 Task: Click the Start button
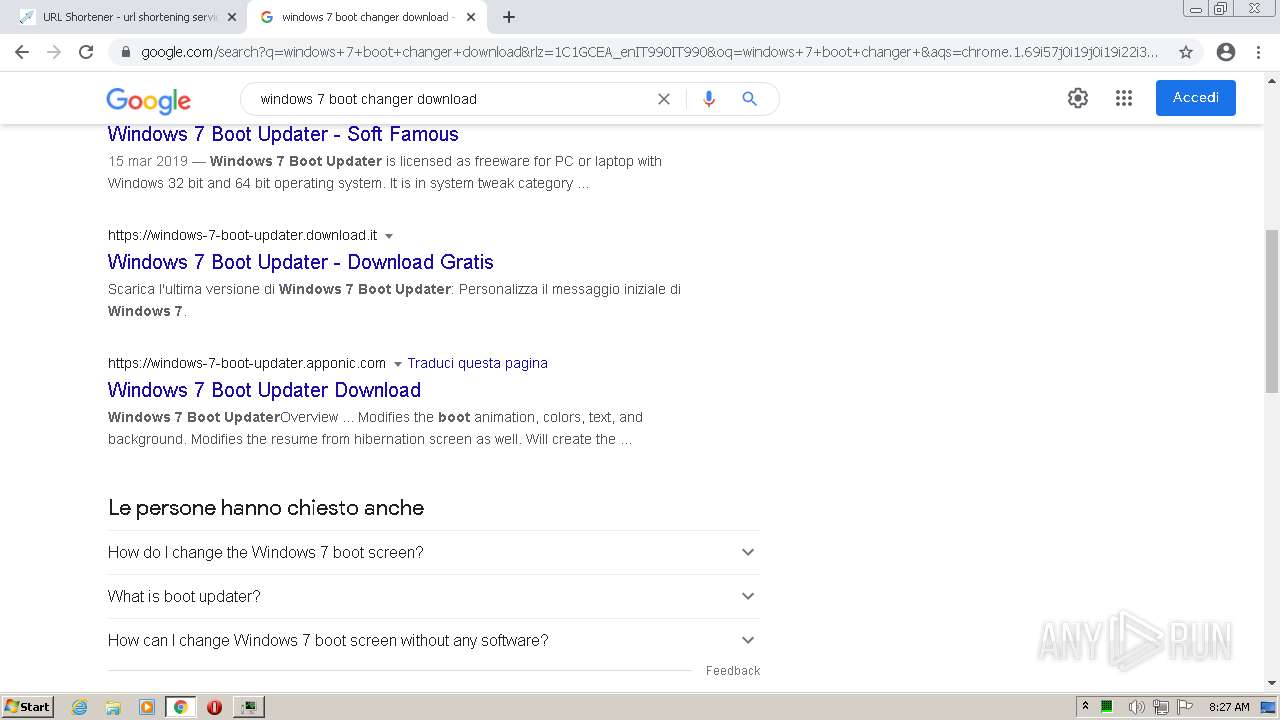click(x=27, y=707)
